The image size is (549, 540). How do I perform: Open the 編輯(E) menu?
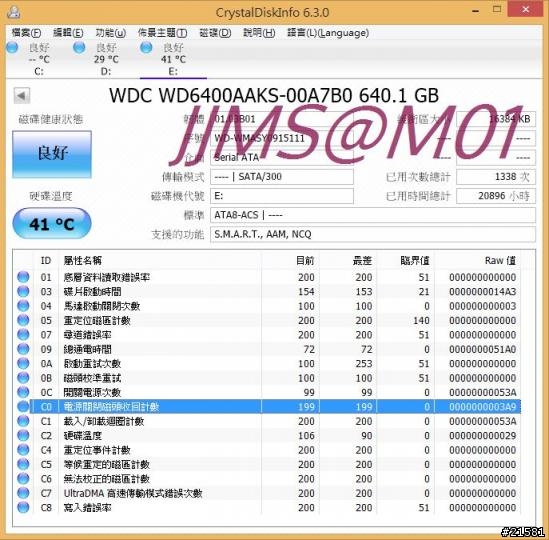tap(68, 33)
